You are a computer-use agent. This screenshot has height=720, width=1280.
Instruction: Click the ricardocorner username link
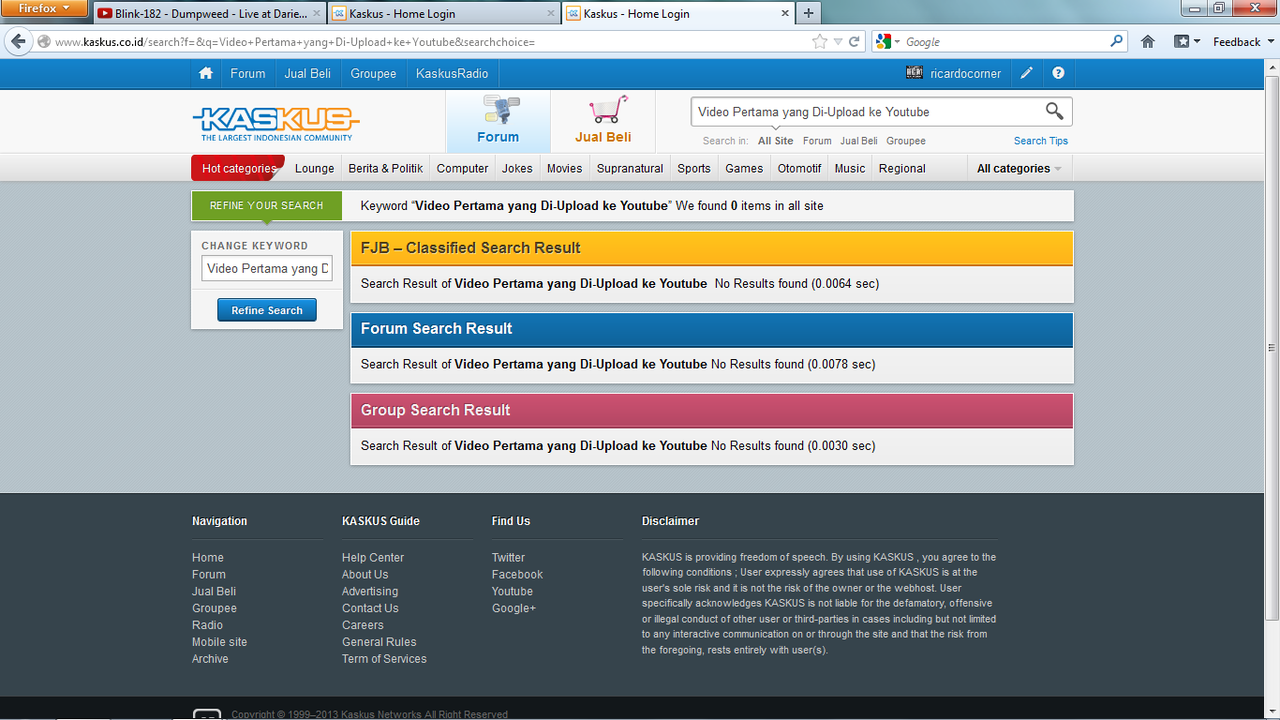pyautogui.click(x=965, y=73)
